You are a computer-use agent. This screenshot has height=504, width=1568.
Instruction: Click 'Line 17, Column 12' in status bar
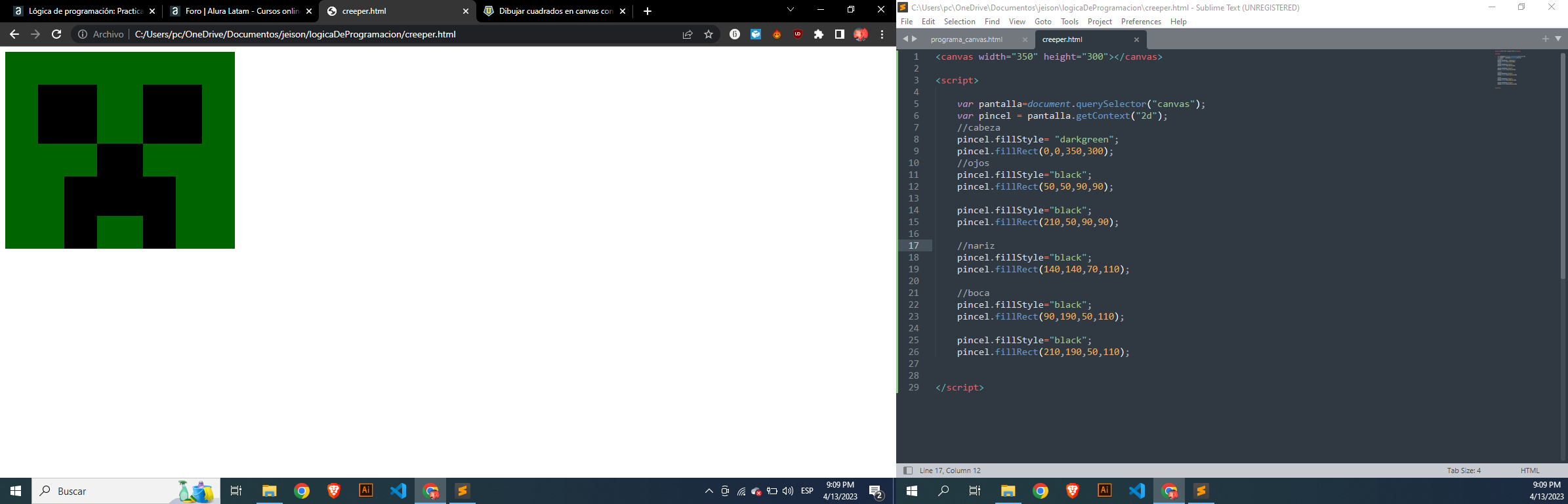click(x=950, y=471)
